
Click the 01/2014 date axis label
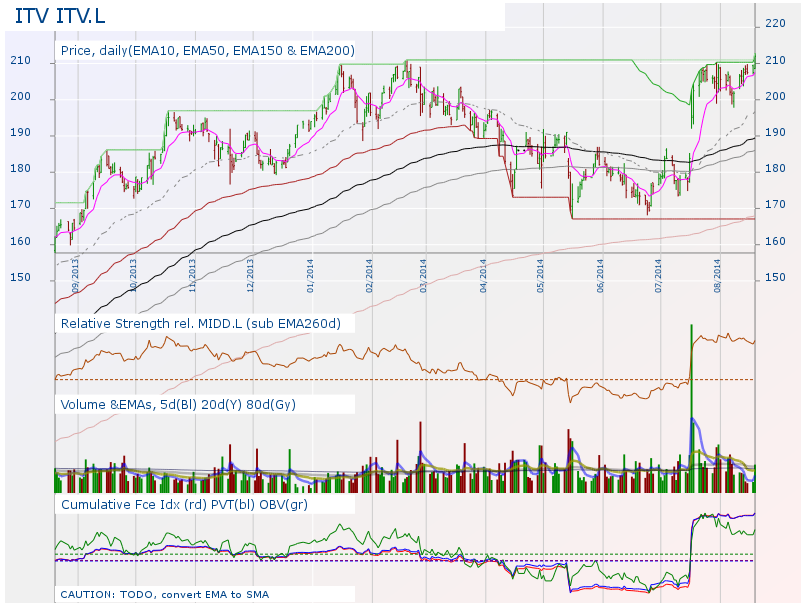tap(310, 276)
